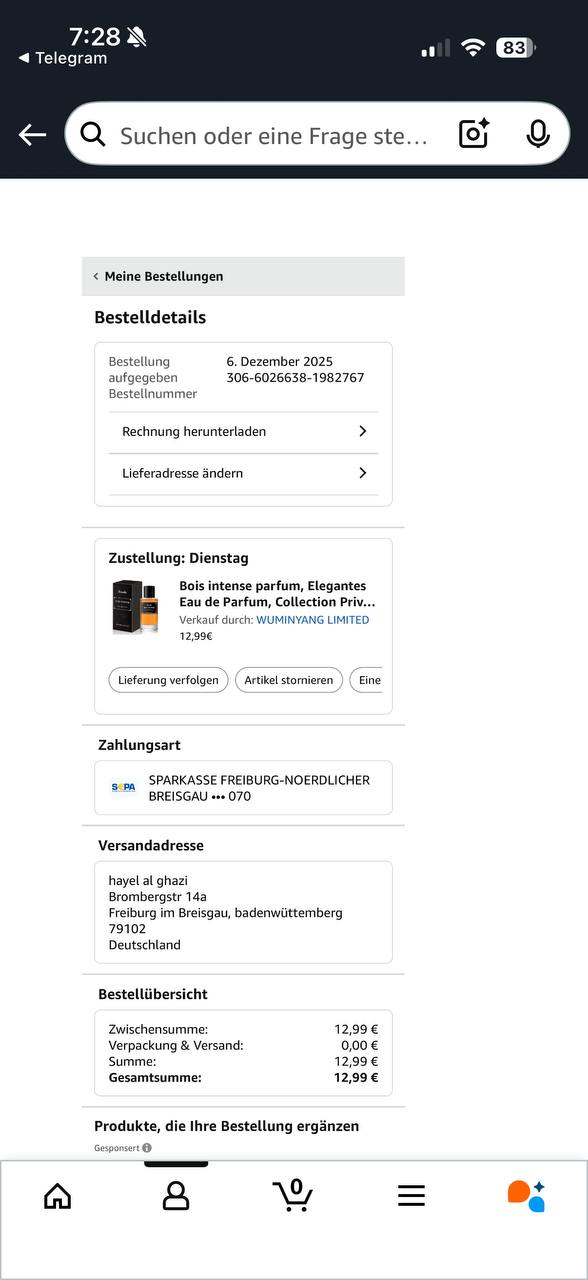Open the hamburger menu in bottom bar
The width and height of the screenshot is (588, 1280).
tap(411, 1195)
